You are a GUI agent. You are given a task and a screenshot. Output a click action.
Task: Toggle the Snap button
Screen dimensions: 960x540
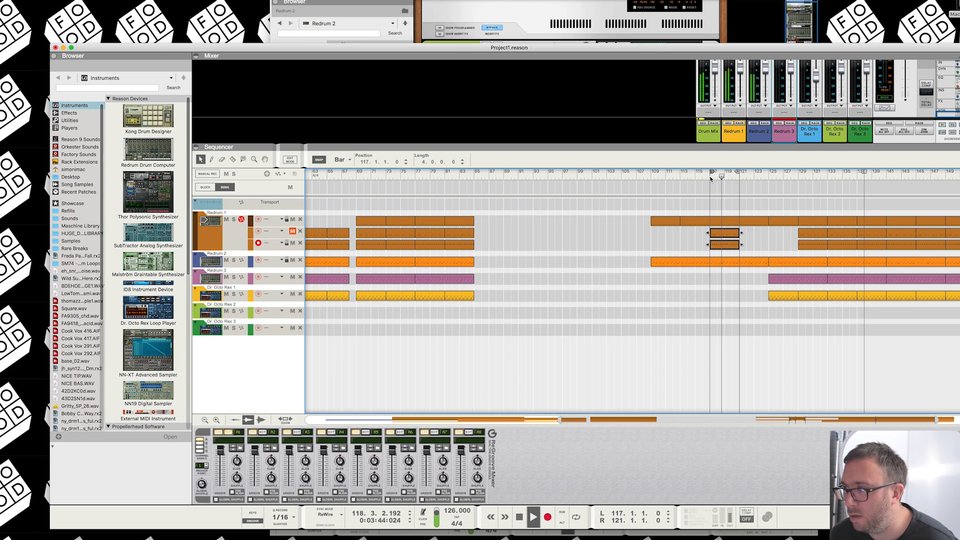pyautogui.click(x=318, y=160)
